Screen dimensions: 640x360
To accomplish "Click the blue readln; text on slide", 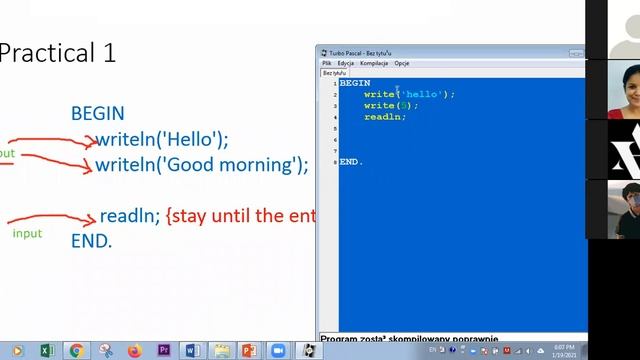I will pos(130,216).
